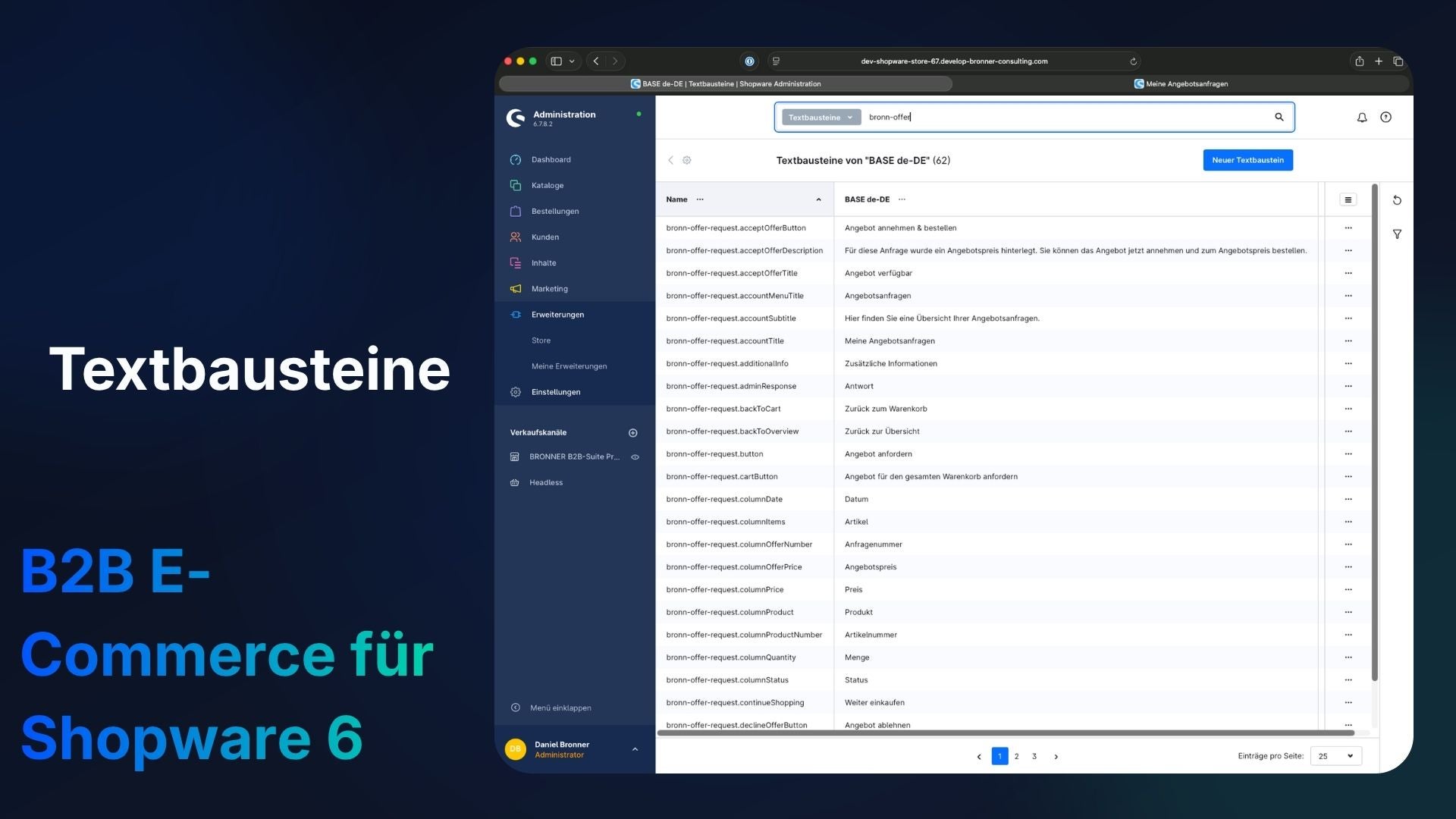1456x819 pixels.
Task: Select bronn-offer-request.adminResponse snippet name
Action: [x=731, y=386]
